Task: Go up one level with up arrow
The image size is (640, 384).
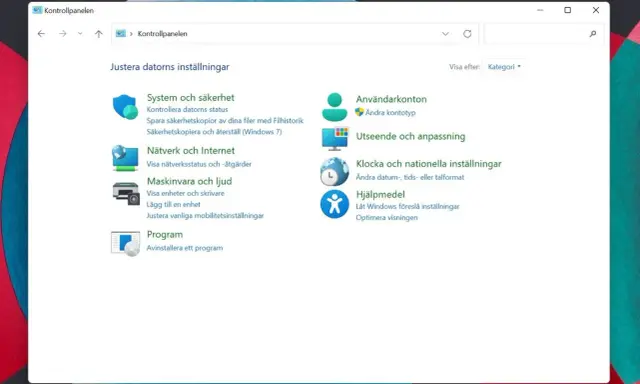Action: click(x=99, y=34)
